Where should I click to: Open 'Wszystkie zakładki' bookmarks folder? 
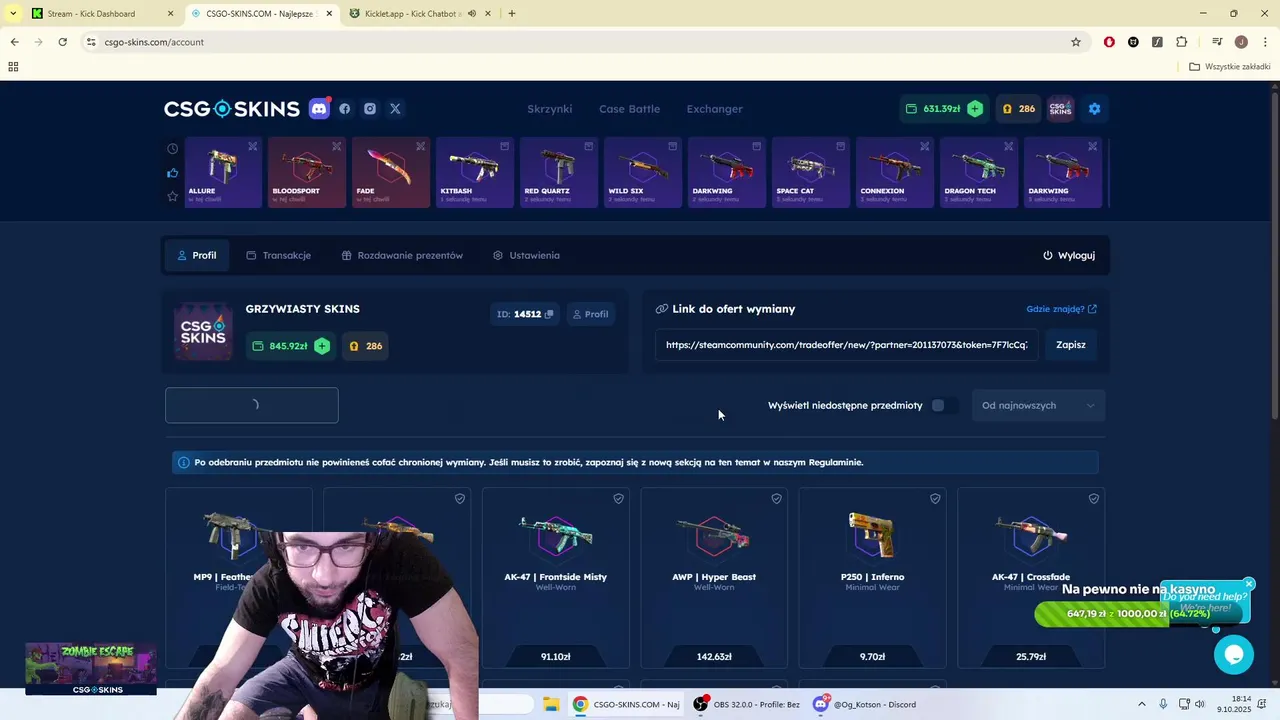1230,67
